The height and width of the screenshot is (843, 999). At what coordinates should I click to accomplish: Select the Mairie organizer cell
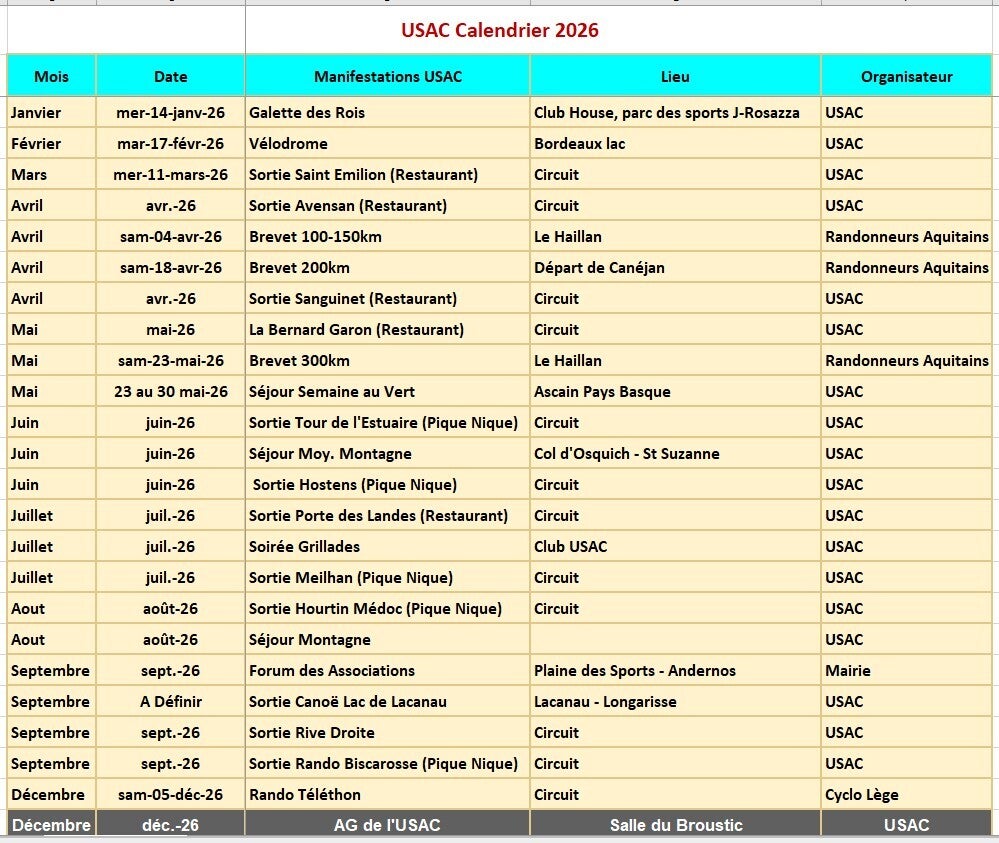tap(907, 670)
